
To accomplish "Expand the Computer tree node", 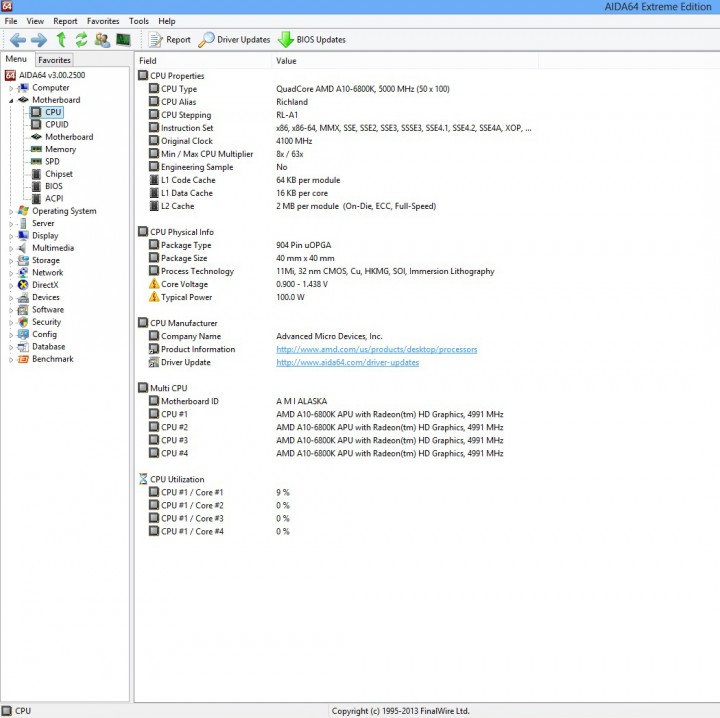I will 11,88.
